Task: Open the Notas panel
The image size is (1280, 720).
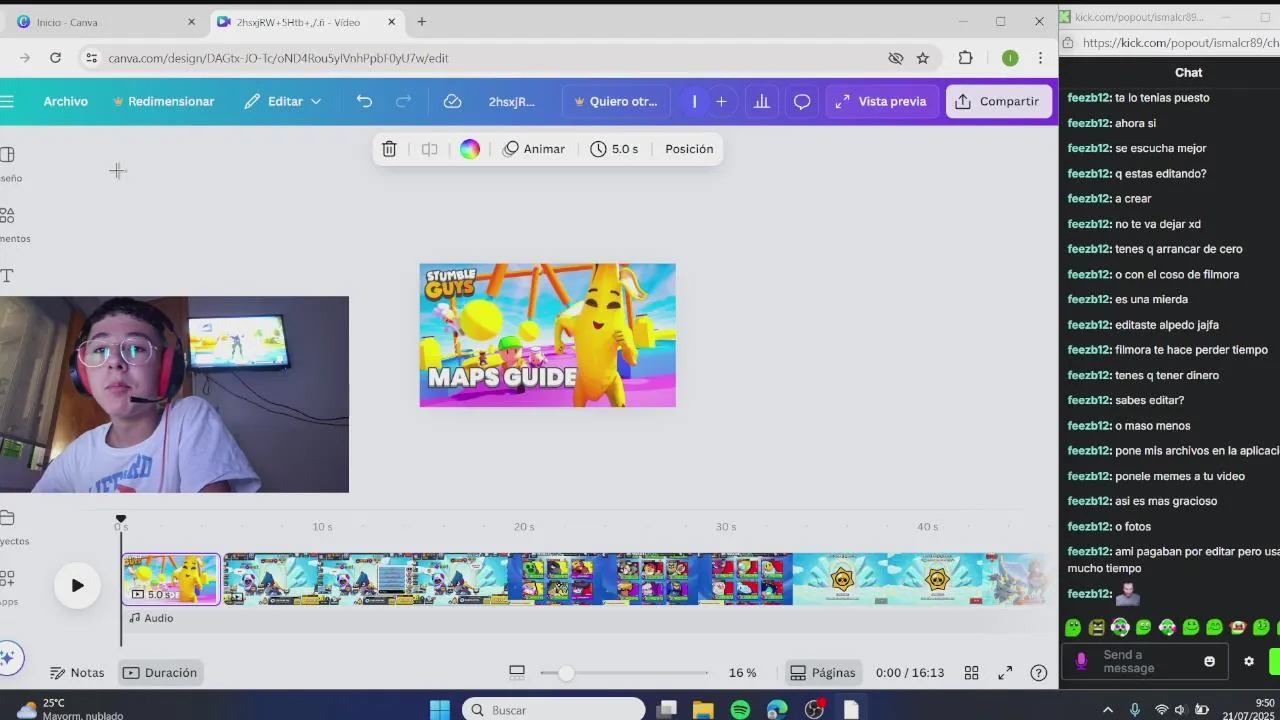Action: click(77, 673)
